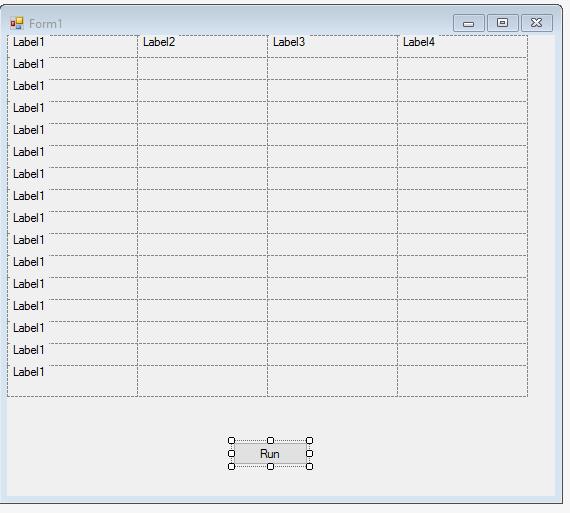This screenshot has height=513, width=570.
Task: Select the Label3 header label
Action: pos(289,42)
